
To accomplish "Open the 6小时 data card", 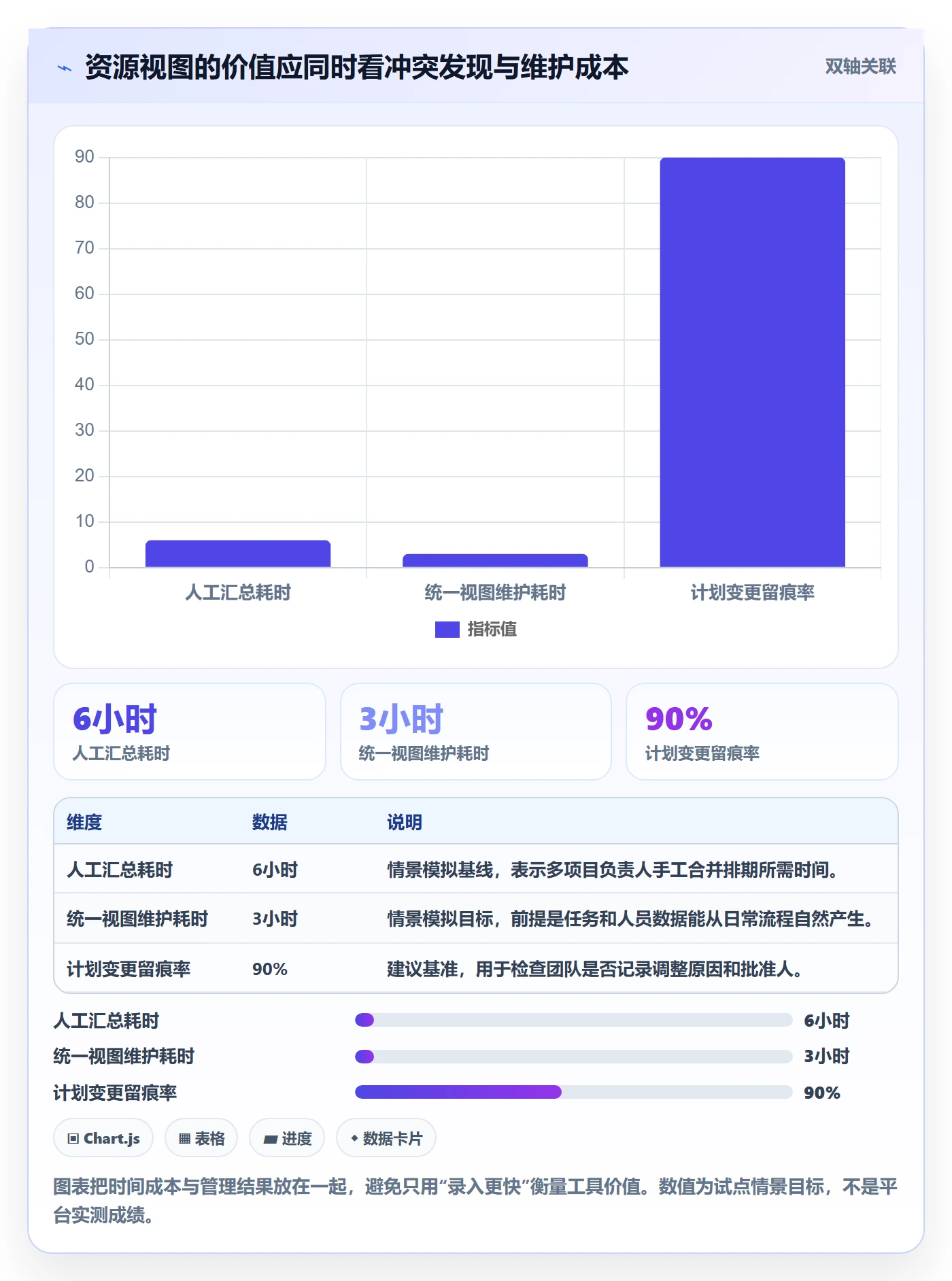I will [x=190, y=732].
